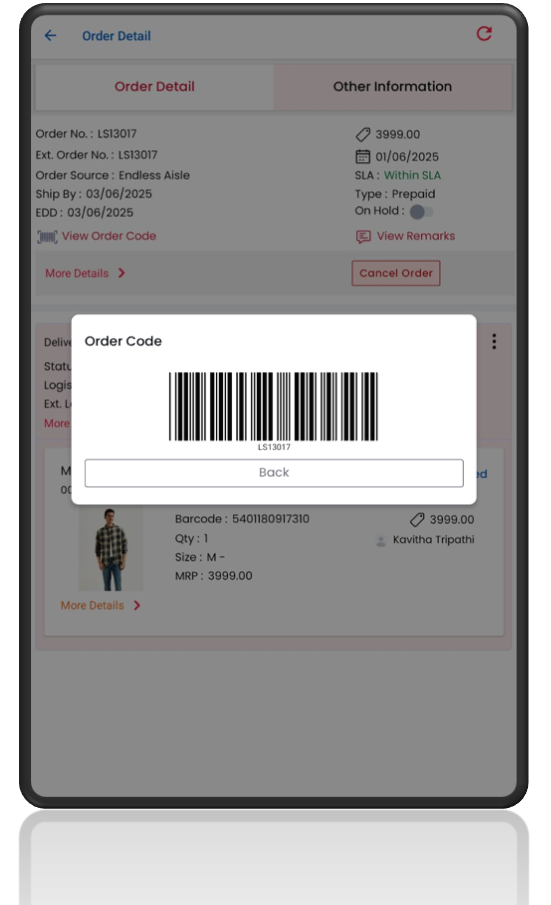Click the calendar icon beside 01/06/2025

[362, 156]
